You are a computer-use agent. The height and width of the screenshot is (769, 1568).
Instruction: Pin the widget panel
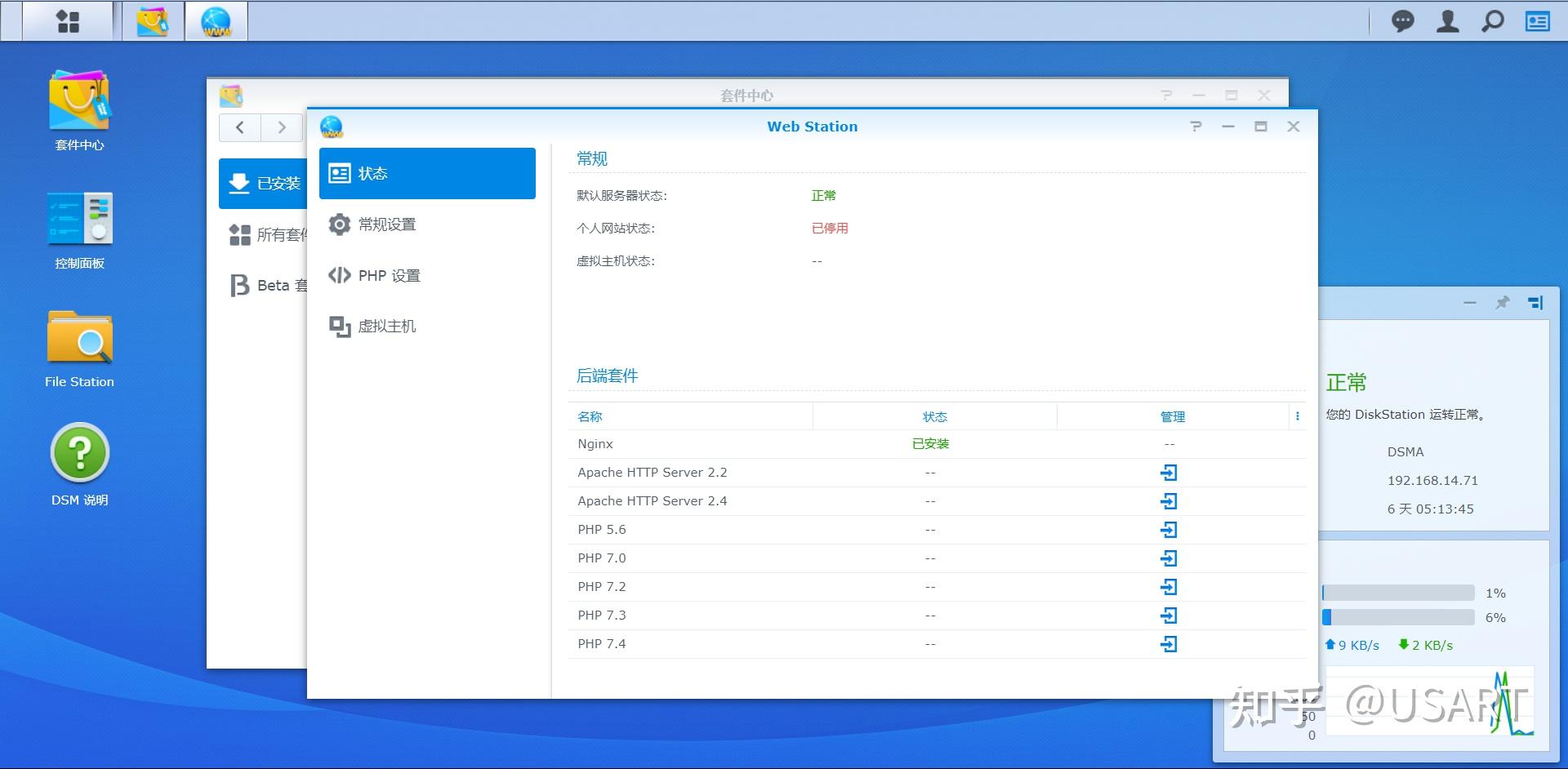[x=1503, y=303]
